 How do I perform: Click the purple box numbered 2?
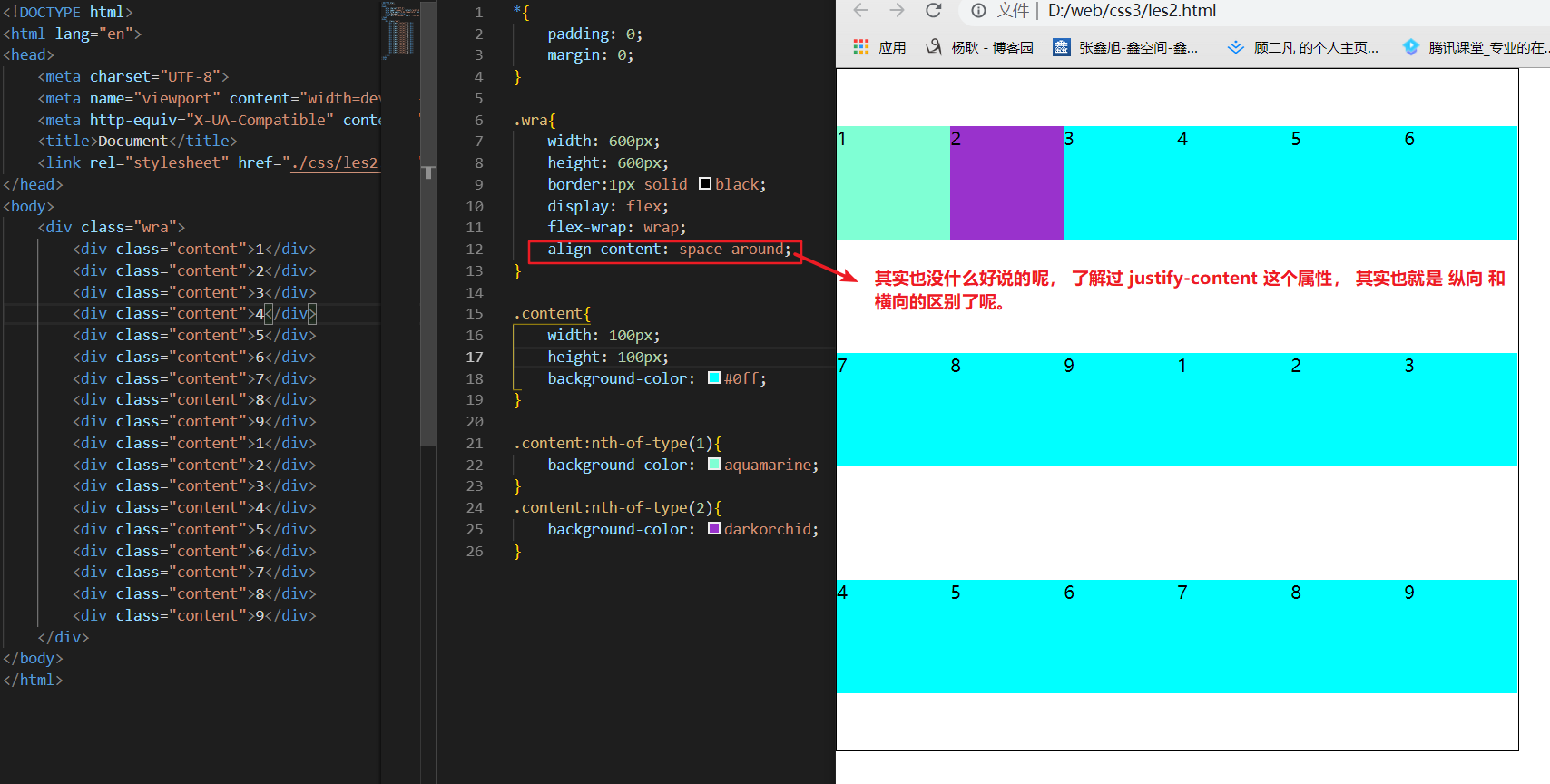pos(1006,183)
